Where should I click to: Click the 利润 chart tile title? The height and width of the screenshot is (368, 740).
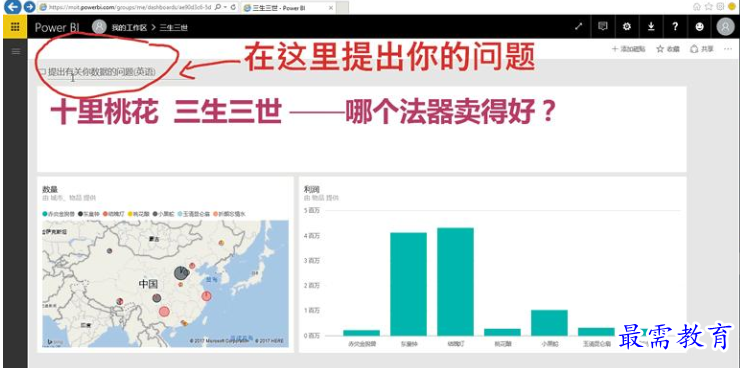click(311, 189)
